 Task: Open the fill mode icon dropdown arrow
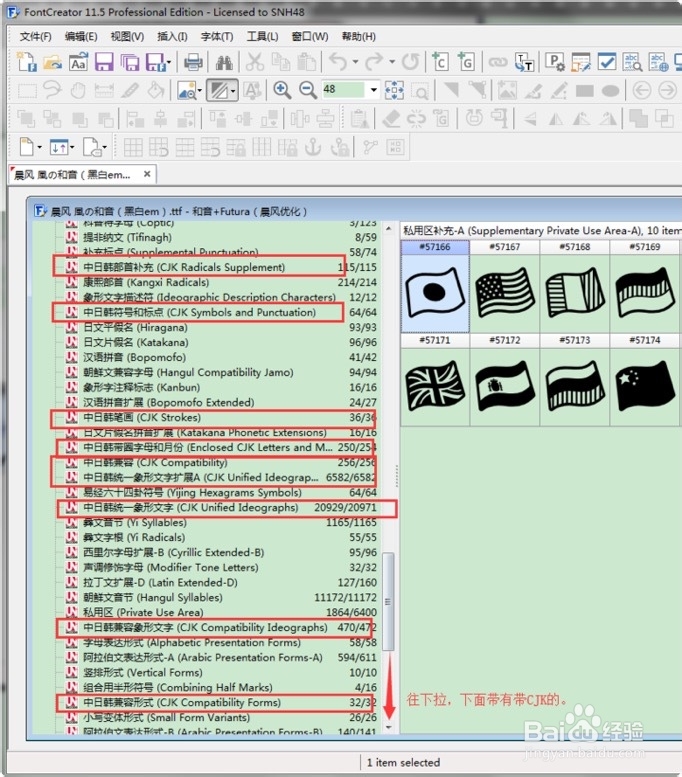coord(232,90)
